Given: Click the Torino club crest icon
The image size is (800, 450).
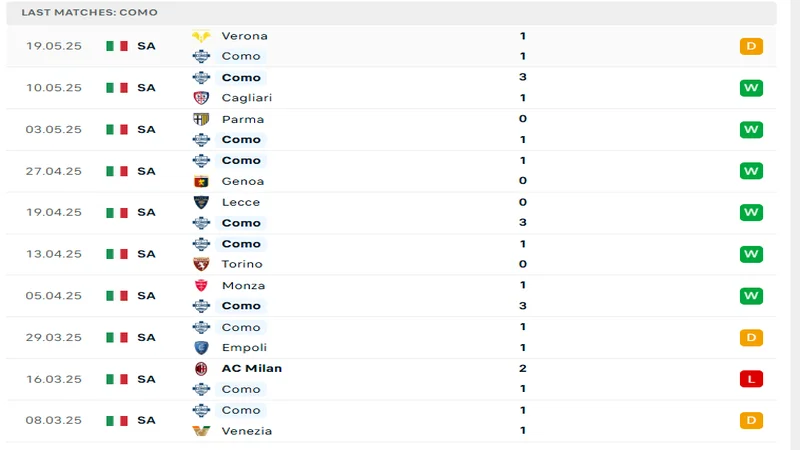Looking at the screenshot, I should pyautogui.click(x=201, y=264).
